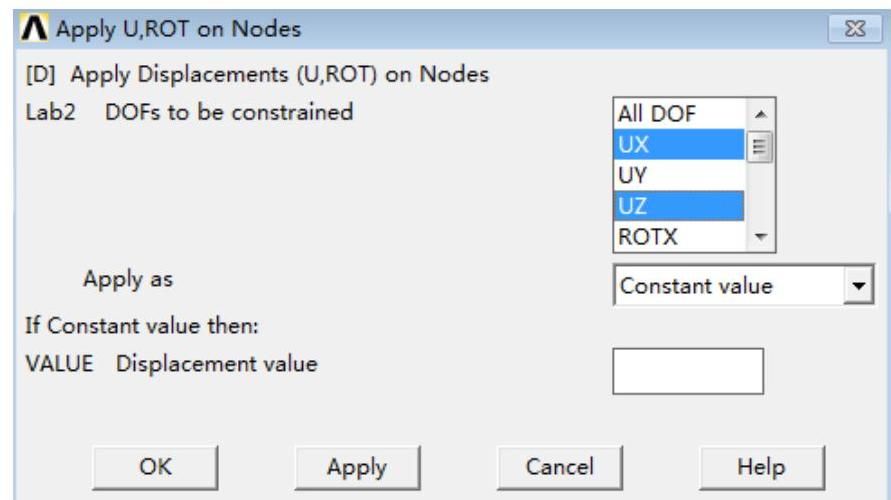
Task: Click the VALUE Displacement value label
Action: (x=171, y=364)
